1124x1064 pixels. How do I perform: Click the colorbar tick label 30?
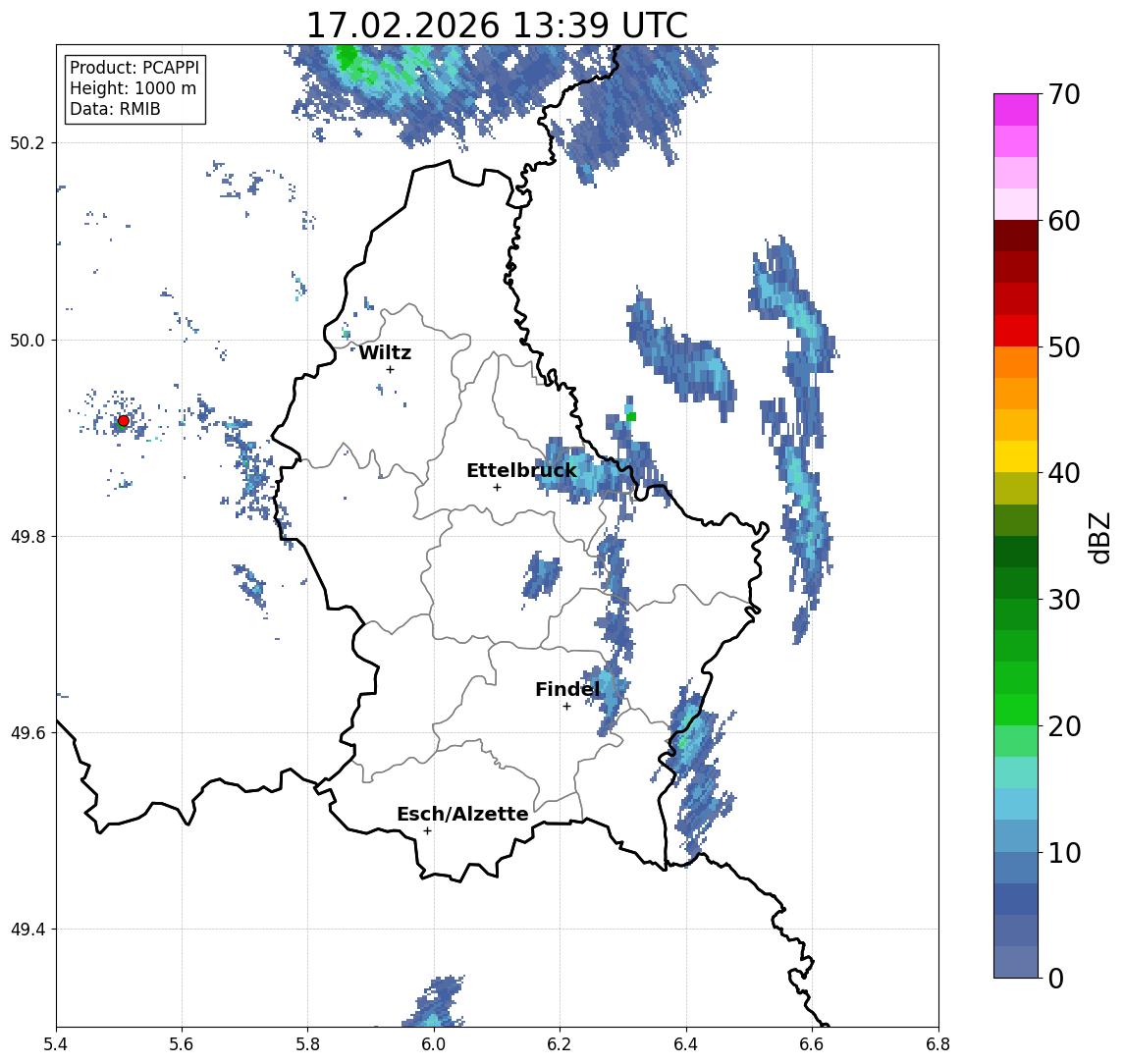click(x=1064, y=600)
